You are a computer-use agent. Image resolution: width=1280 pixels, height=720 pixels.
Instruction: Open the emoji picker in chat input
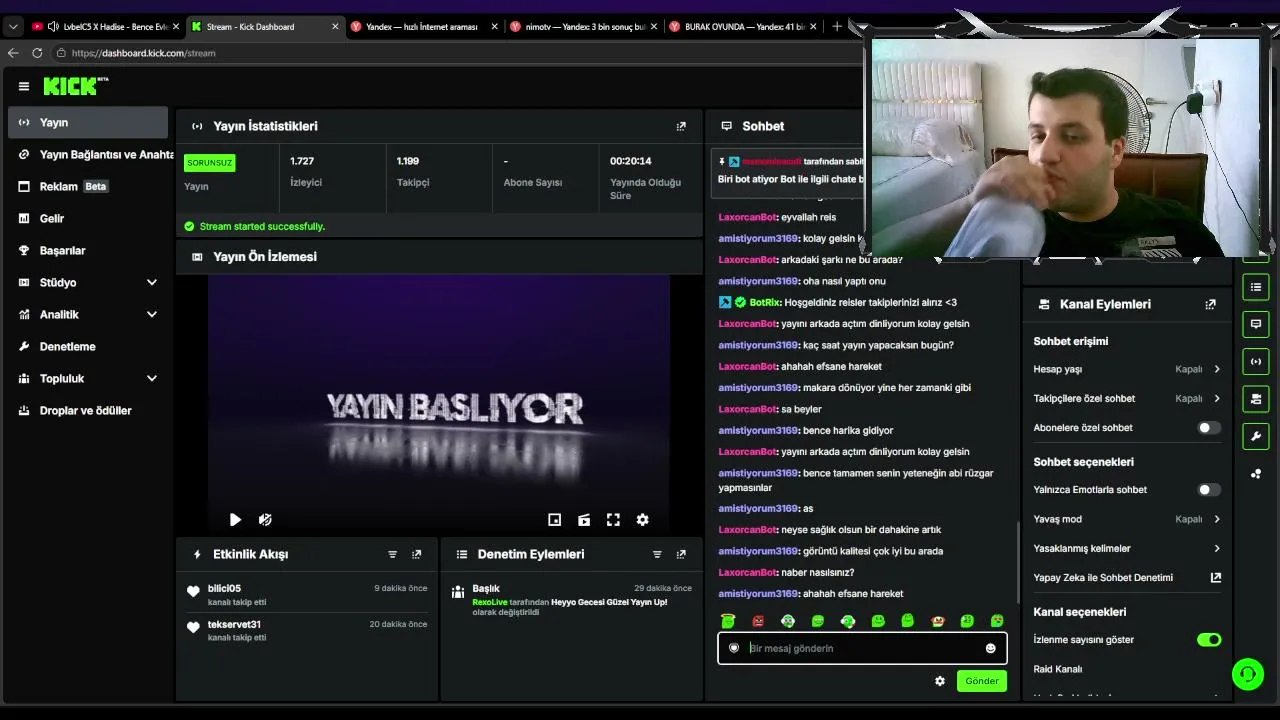coord(991,648)
